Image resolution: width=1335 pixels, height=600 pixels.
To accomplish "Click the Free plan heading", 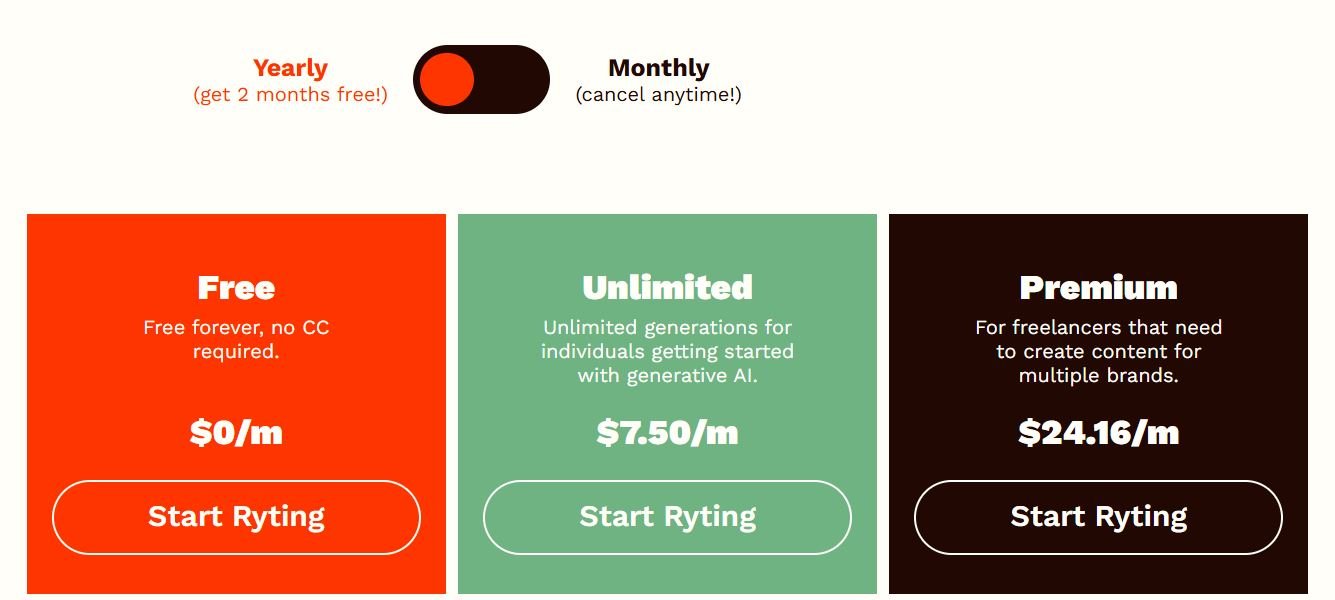I will point(236,287).
